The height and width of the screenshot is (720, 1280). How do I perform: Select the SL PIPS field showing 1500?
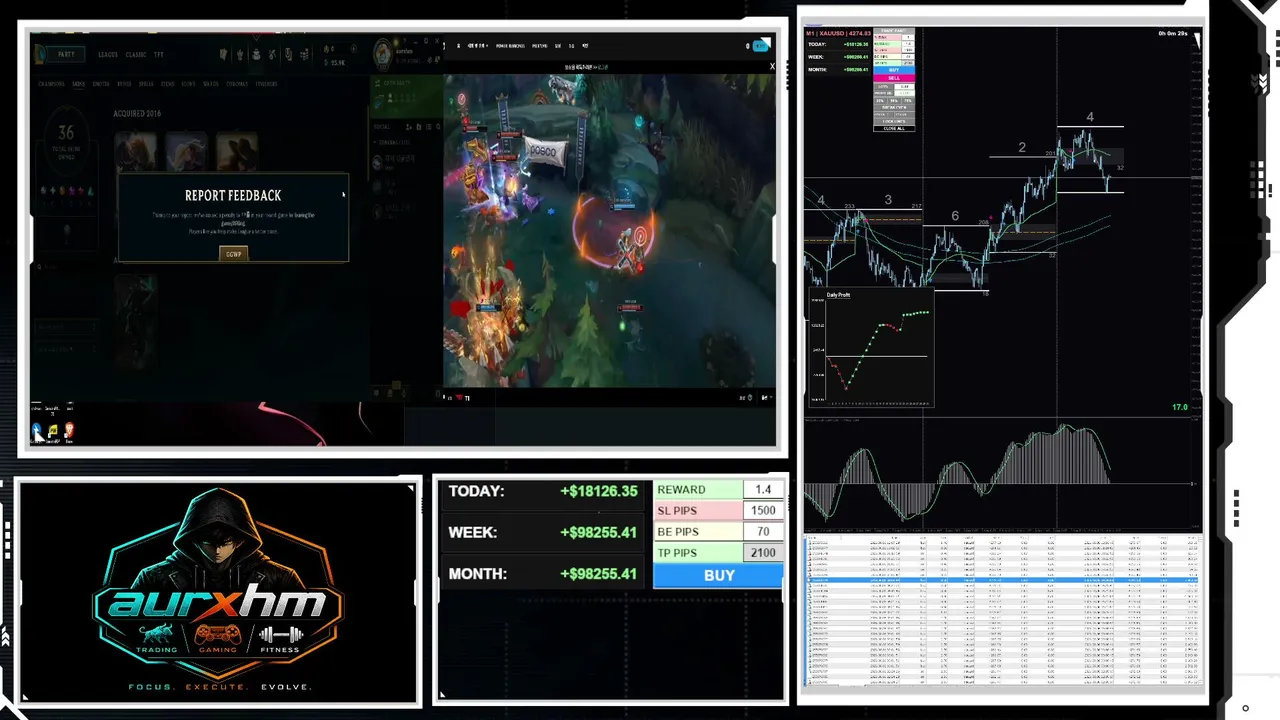[x=763, y=511]
